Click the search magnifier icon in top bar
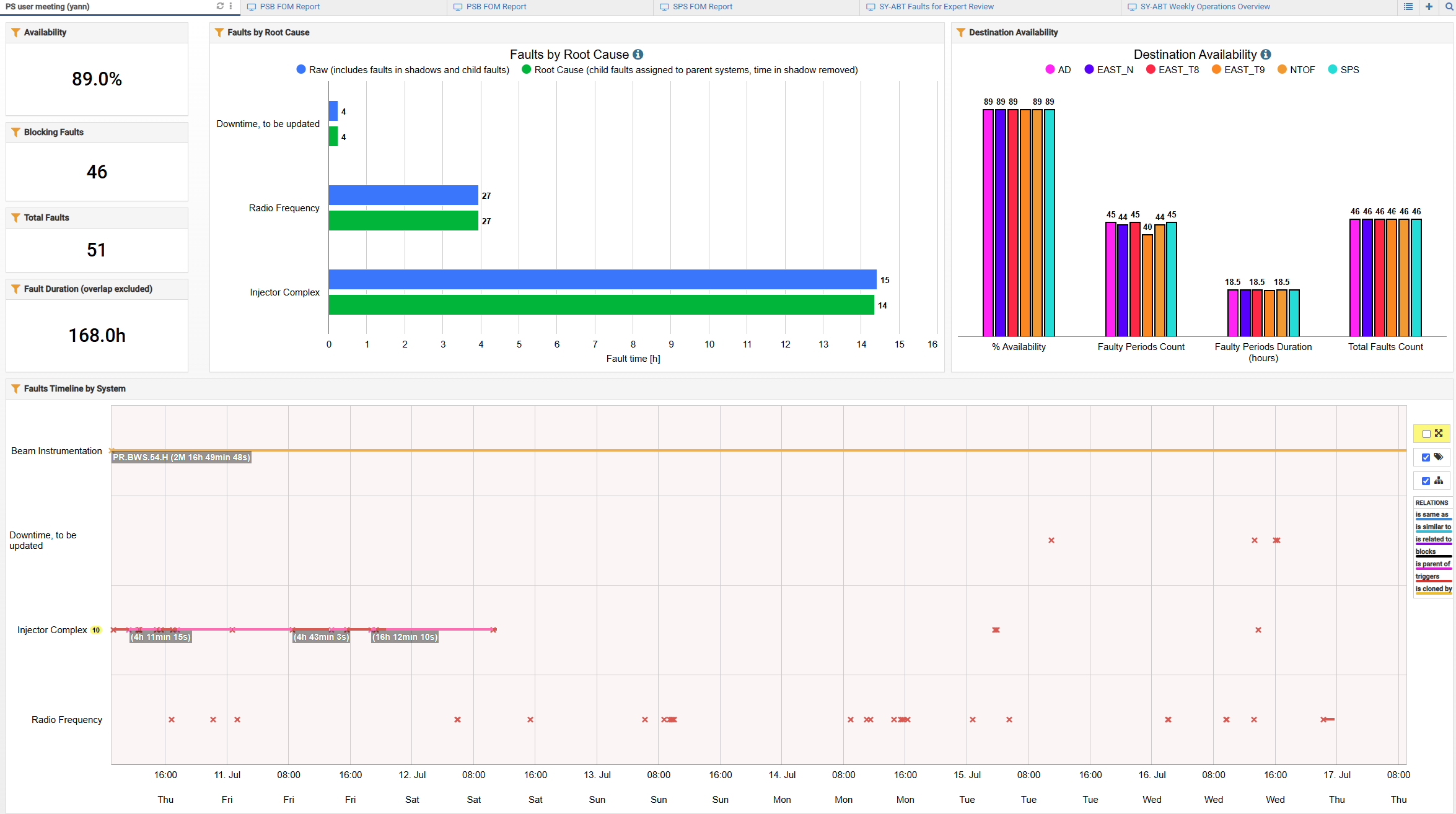The width and height of the screenshot is (1456, 814). pyautogui.click(x=1449, y=7)
